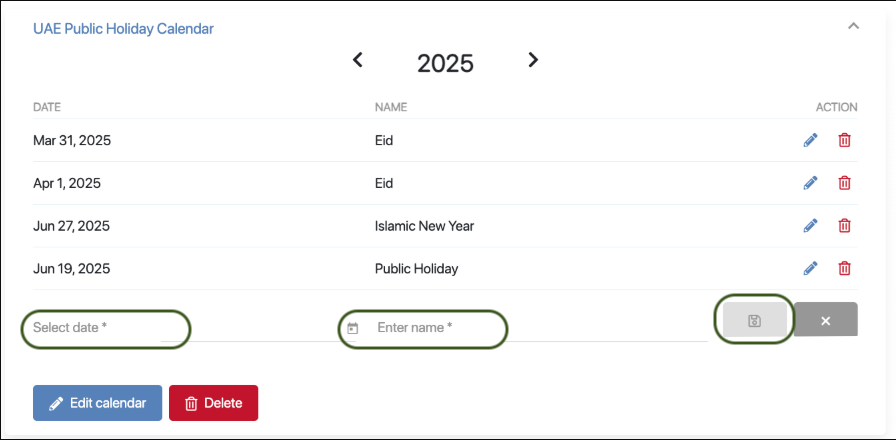The width and height of the screenshot is (896, 440).
Task: Delete the Mar 31, 2025 Eid holiday
Action: pyautogui.click(x=844, y=140)
